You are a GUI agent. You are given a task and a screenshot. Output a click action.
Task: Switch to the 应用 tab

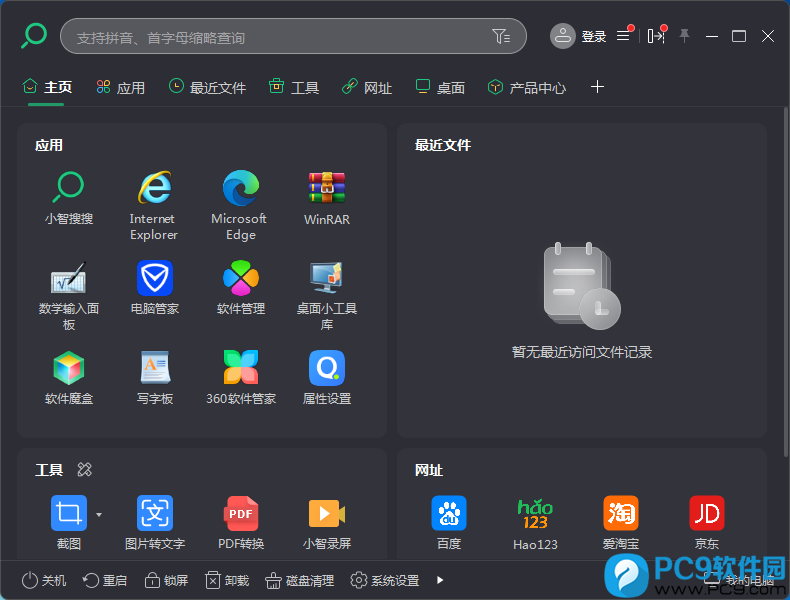pyautogui.click(x=120, y=87)
